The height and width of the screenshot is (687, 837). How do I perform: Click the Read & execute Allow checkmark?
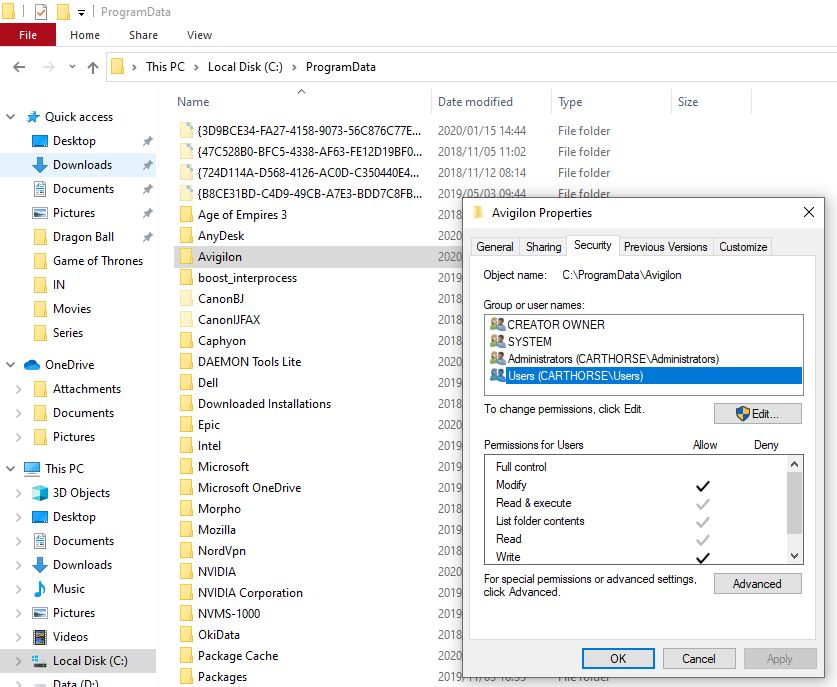703,504
